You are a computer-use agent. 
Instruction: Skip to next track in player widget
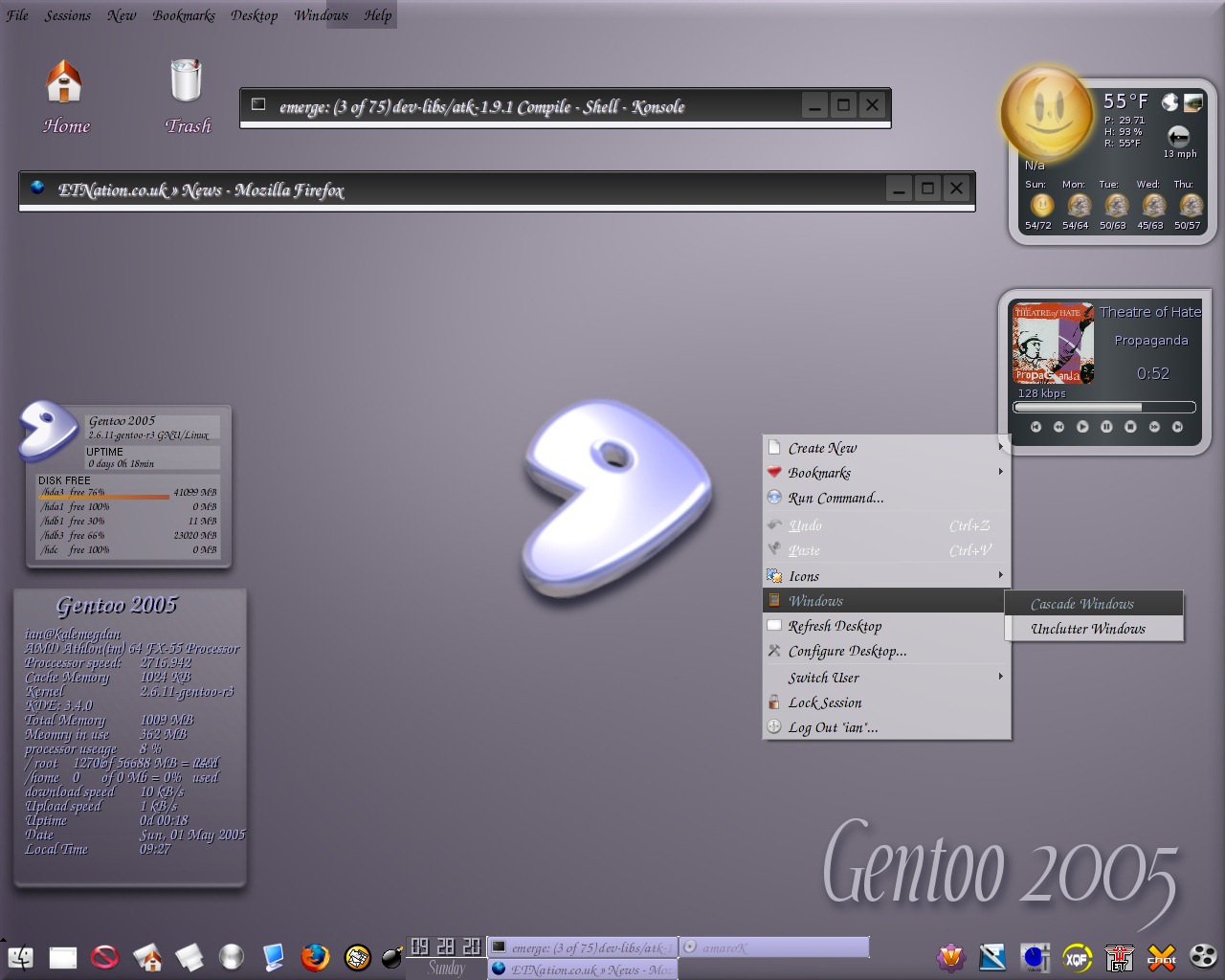tap(1177, 427)
